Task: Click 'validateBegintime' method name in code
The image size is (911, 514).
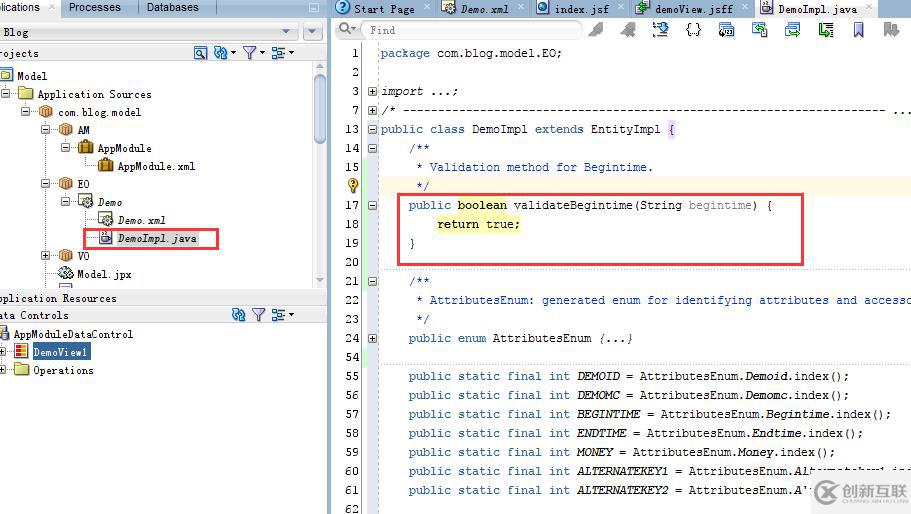Action: 573,205
